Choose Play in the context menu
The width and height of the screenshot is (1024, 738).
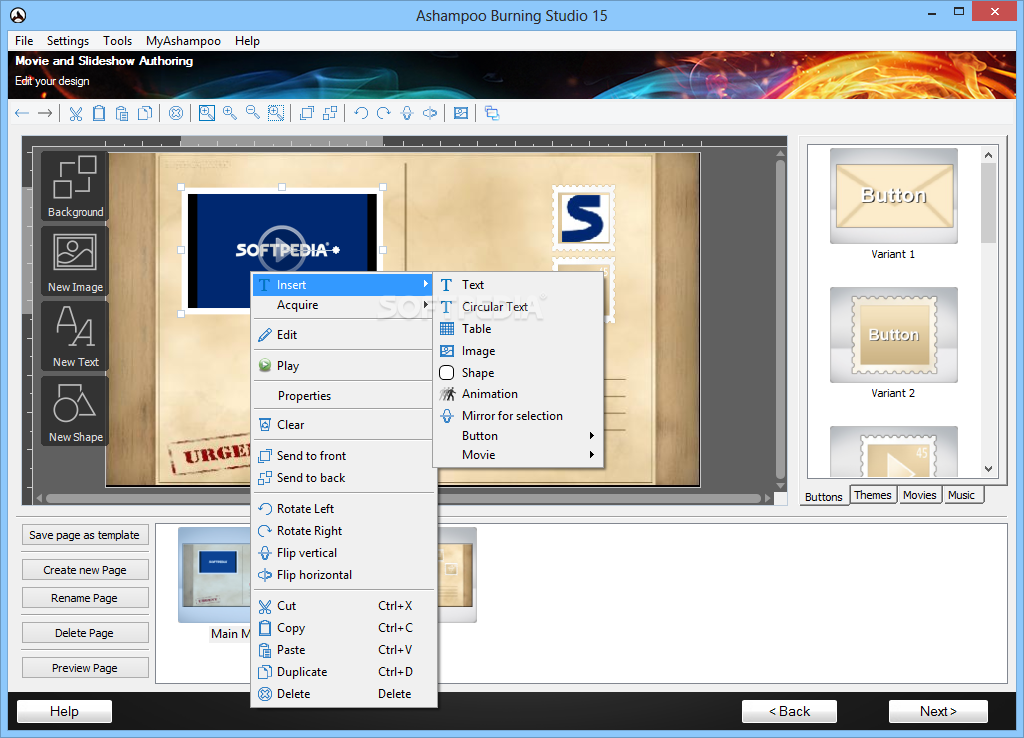click(342, 366)
